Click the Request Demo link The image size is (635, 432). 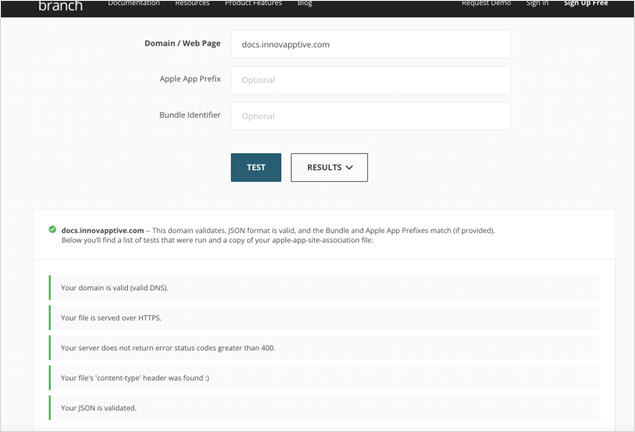pyautogui.click(x=487, y=4)
